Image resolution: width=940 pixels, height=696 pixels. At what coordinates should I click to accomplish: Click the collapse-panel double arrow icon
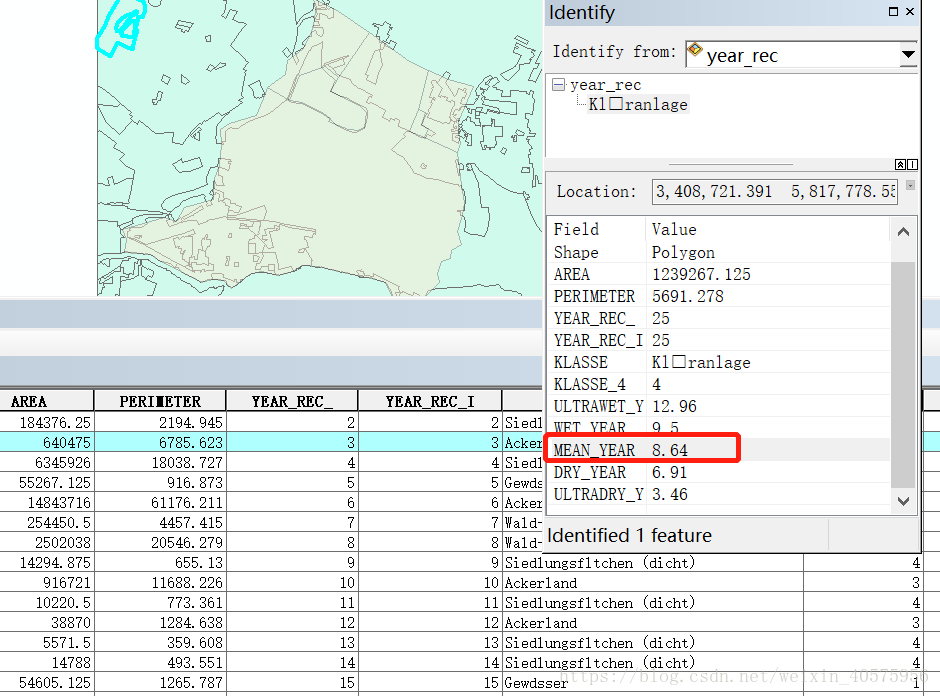coord(900,165)
